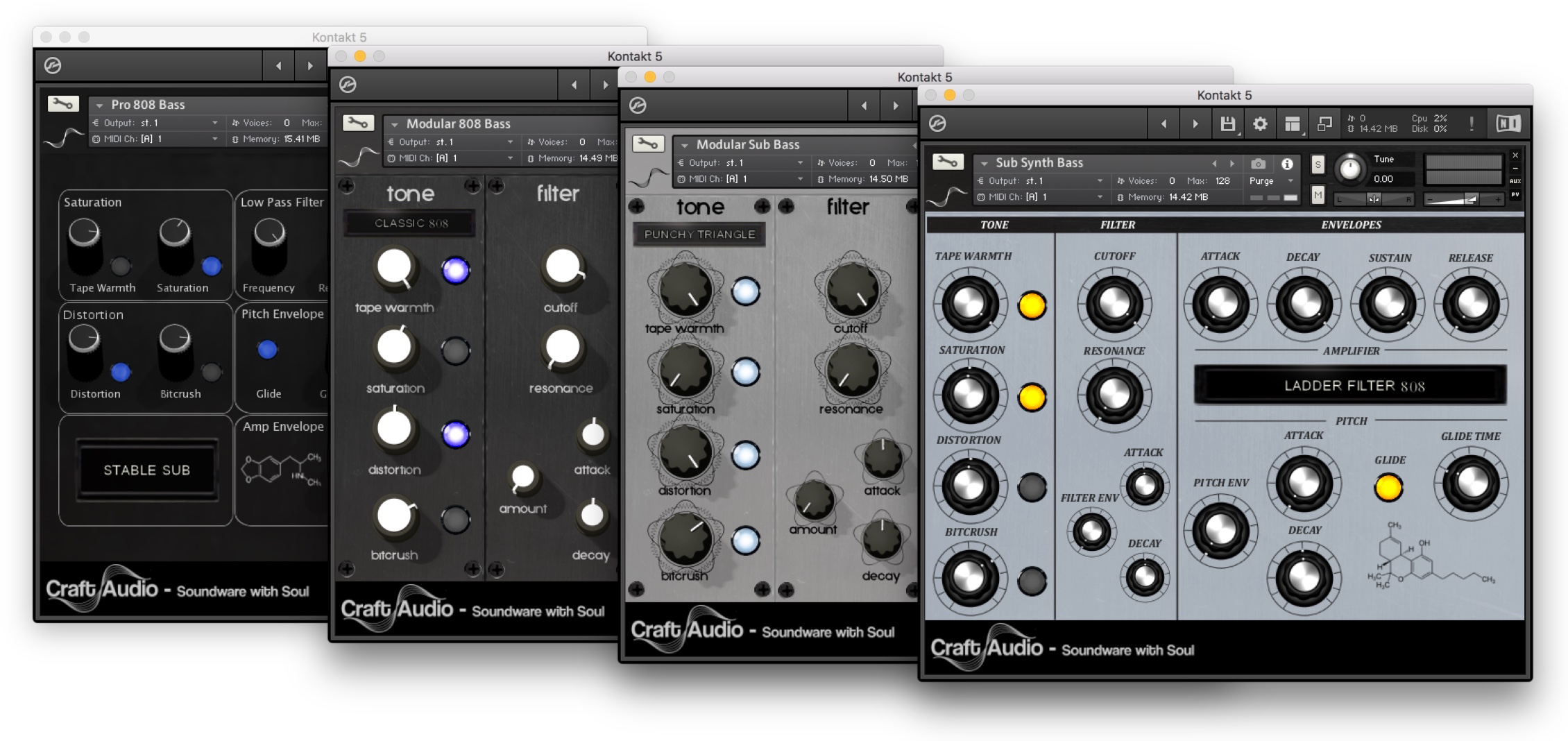
Task: Click Kontakt logo in Pro 808 Bass window
Action: point(53,65)
